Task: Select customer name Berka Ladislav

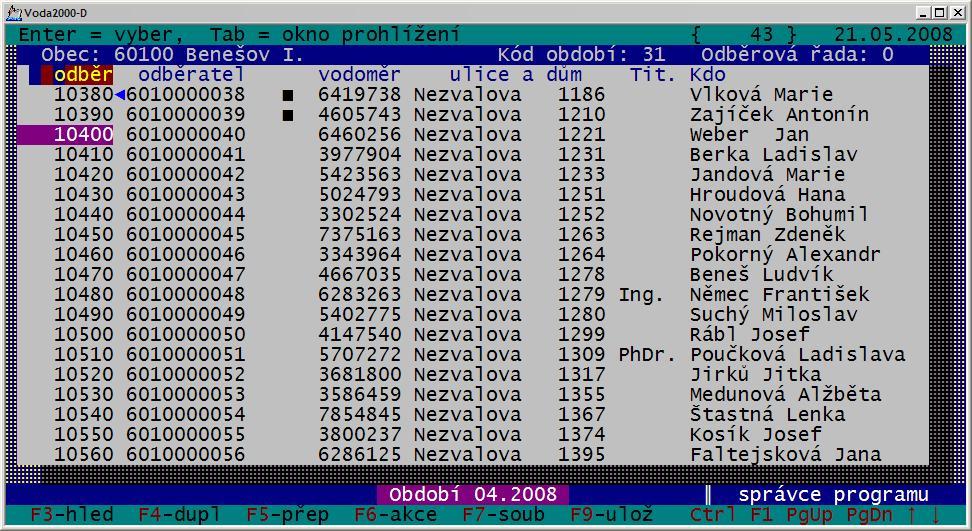Action: tap(774, 154)
